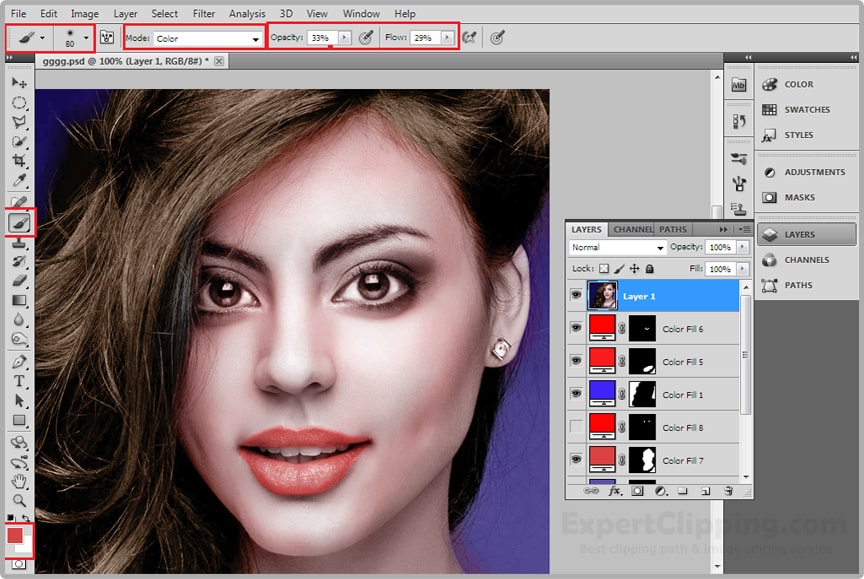
Task: Select the Crop tool
Action: coord(19,162)
